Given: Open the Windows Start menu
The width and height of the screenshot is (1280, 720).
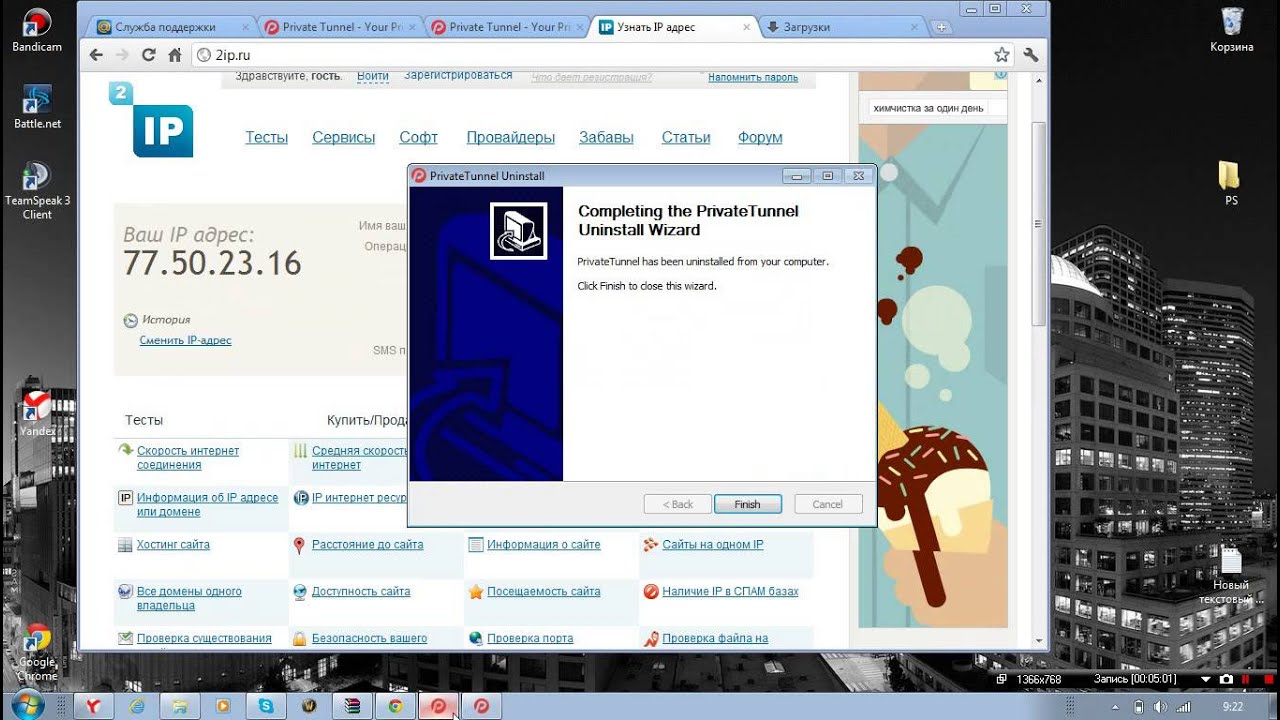Looking at the screenshot, I should tap(27, 705).
